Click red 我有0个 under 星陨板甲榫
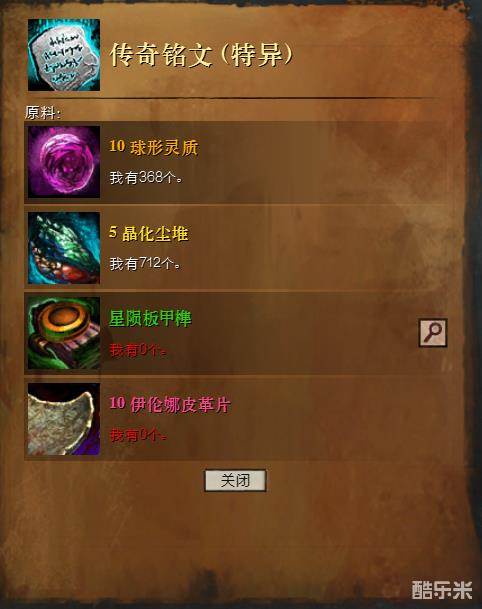Screen dimensions: 482x609 pyautogui.click(x=139, y=350)
